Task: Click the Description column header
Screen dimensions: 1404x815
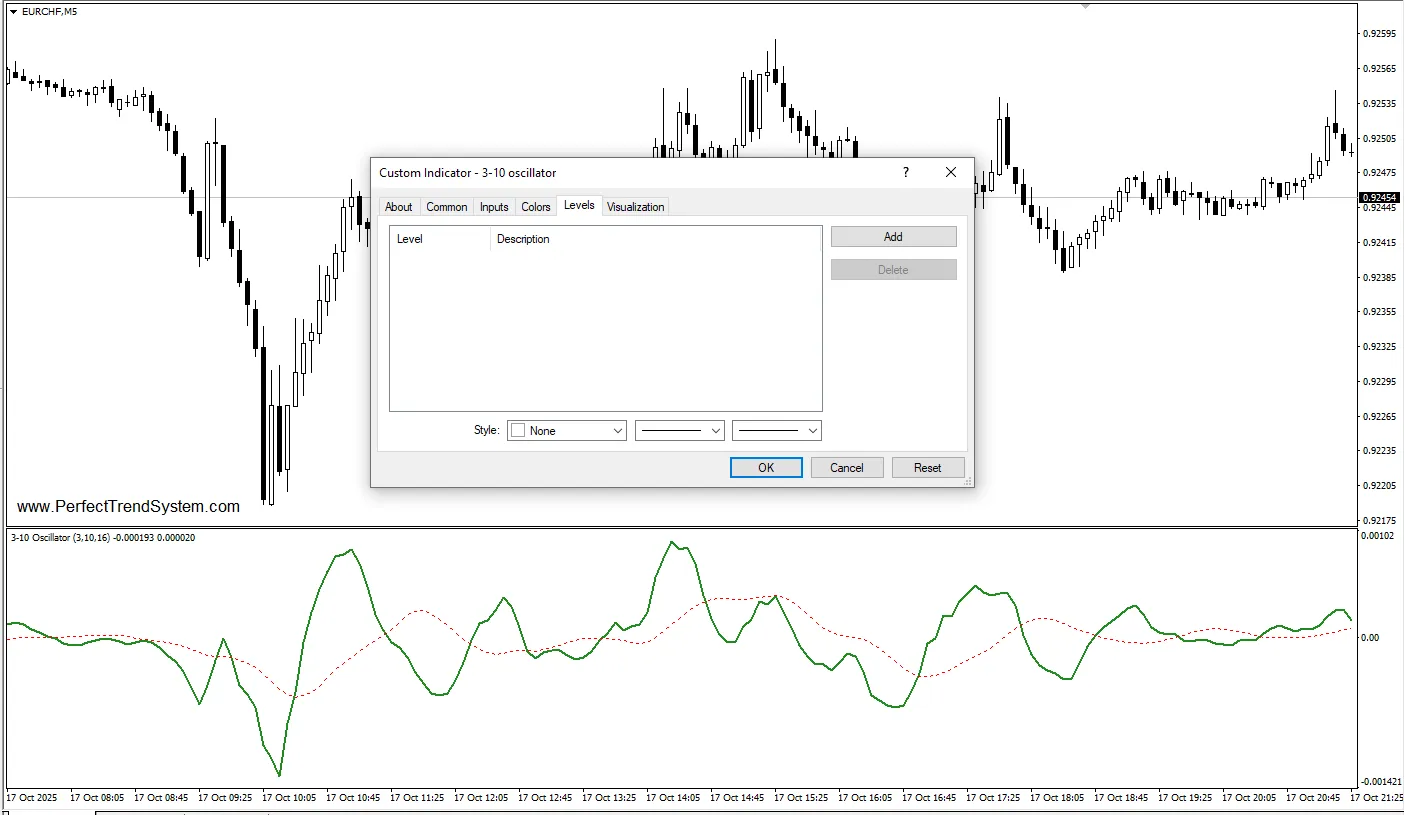Action: click(523, 239)
